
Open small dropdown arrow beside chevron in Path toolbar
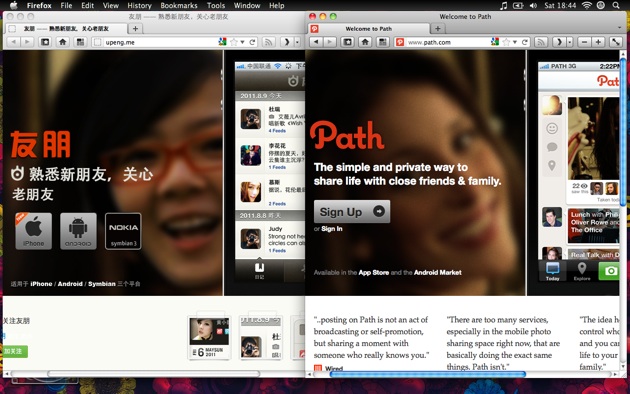point(570,42)
